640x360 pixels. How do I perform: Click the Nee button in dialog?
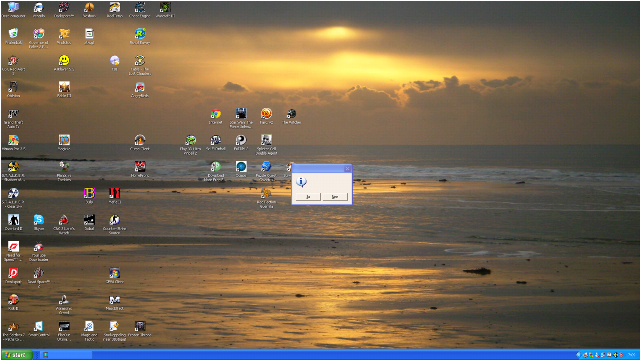[x=335, y=197]
